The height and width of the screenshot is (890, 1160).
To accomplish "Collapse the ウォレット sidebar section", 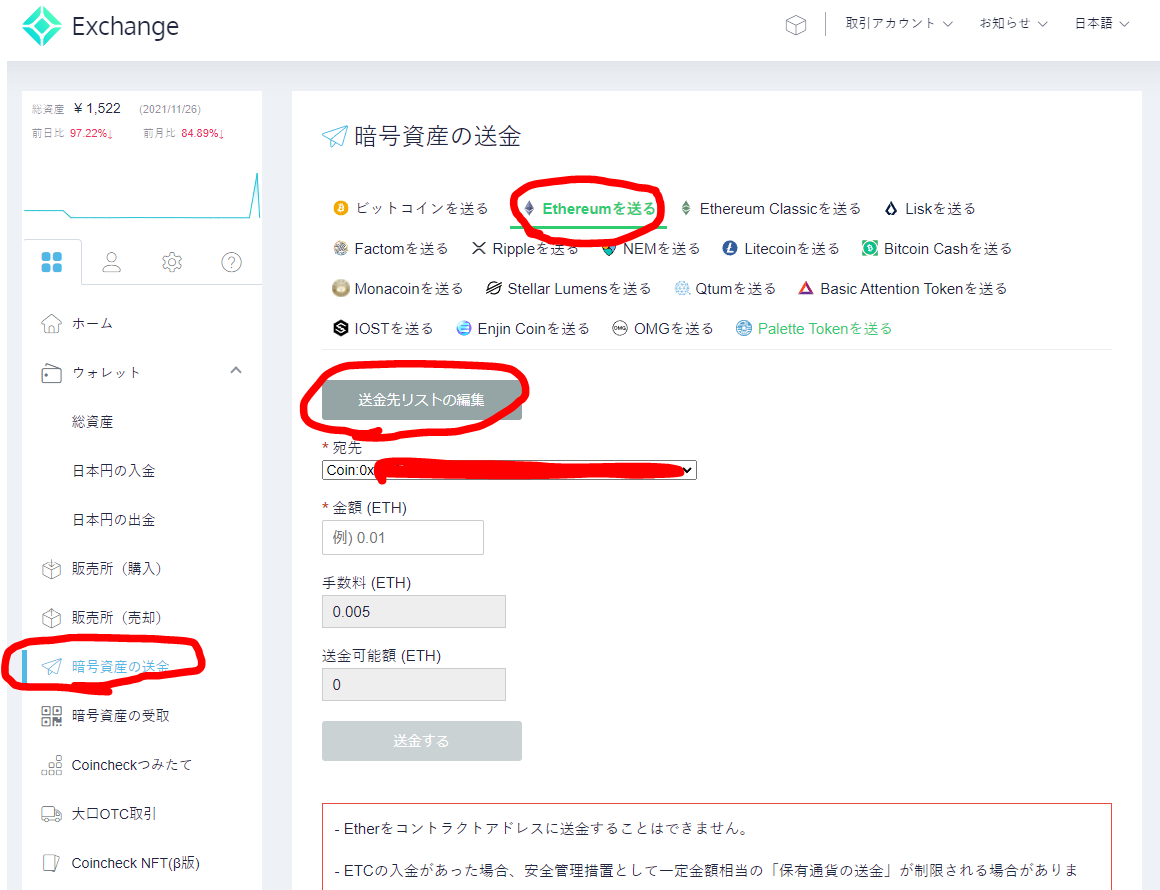I will coord(236,370).
